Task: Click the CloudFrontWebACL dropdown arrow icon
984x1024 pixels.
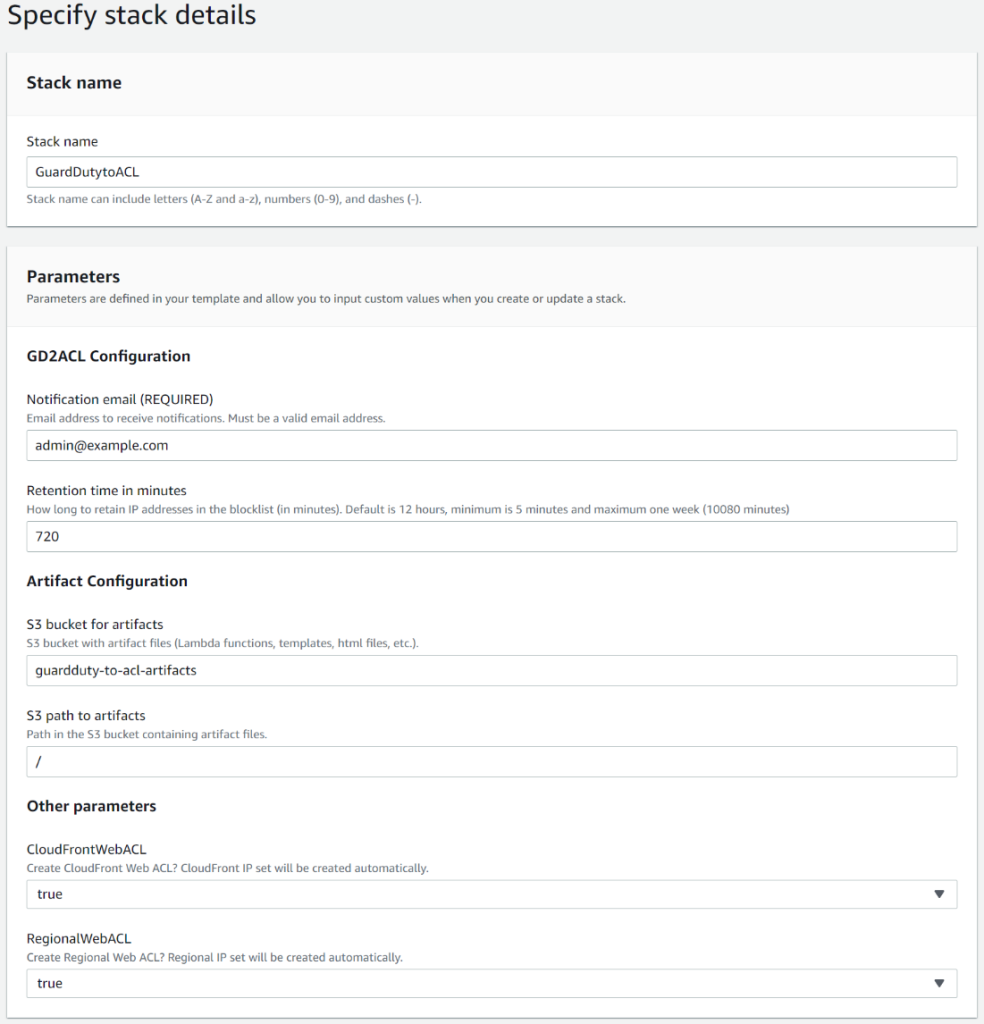Action: tap(941, 894)
